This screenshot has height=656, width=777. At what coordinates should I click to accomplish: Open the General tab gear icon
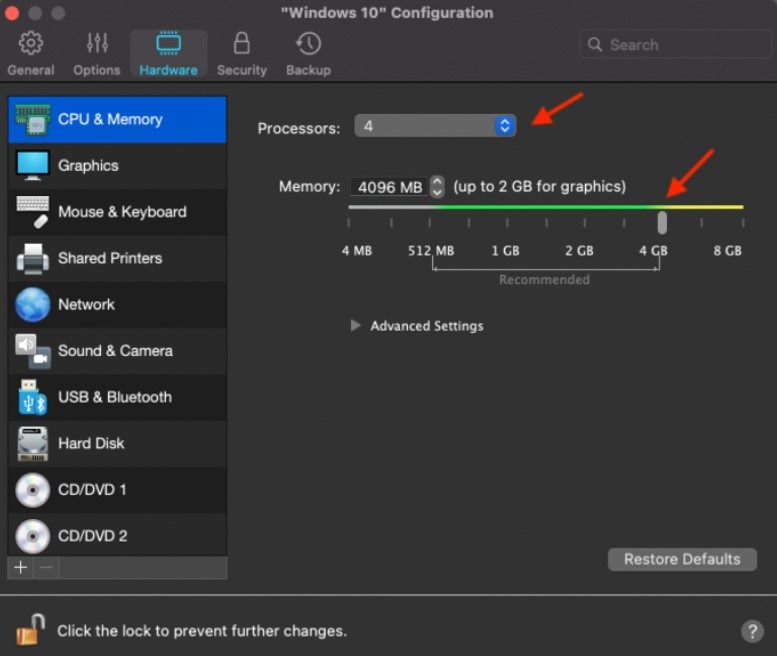(31, 44)
